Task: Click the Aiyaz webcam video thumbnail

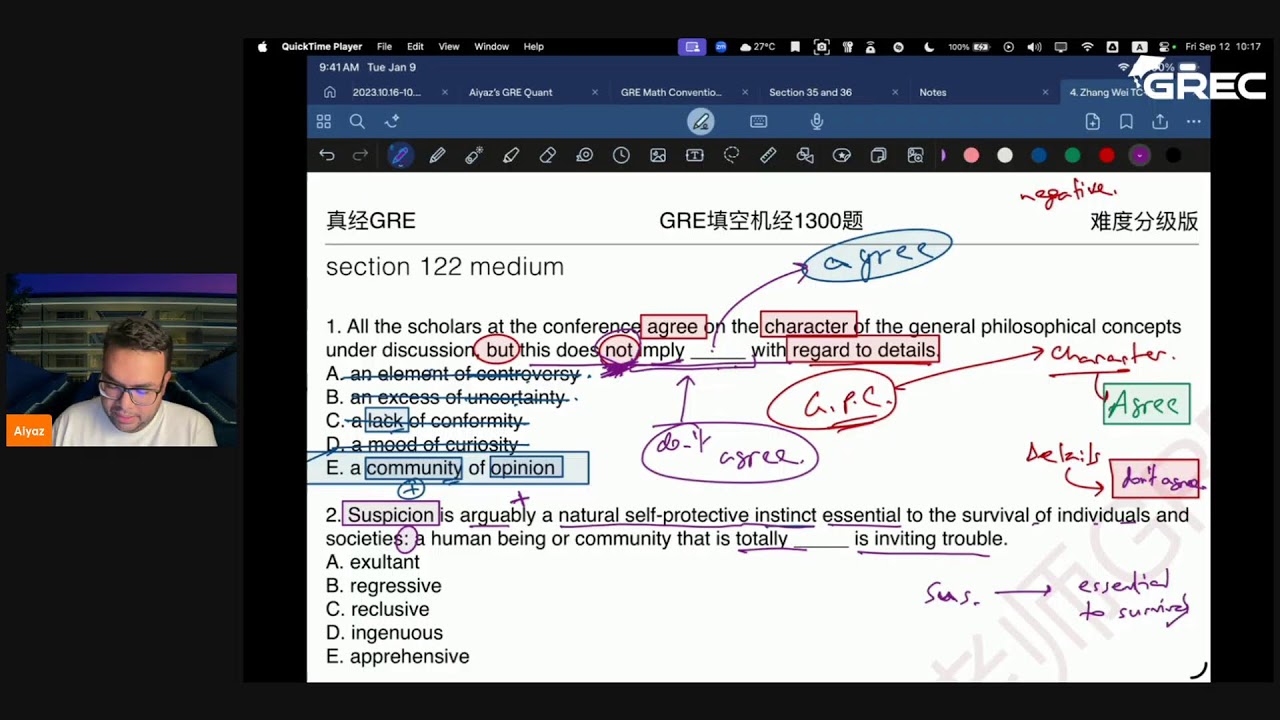Action: pos(121,360)
